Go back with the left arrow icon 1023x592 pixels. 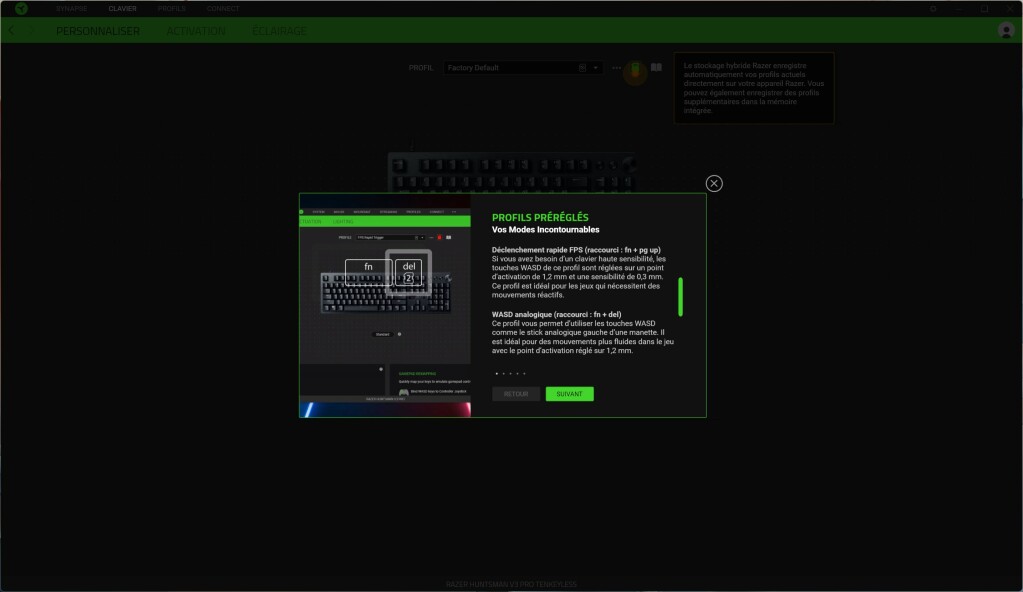11,31
